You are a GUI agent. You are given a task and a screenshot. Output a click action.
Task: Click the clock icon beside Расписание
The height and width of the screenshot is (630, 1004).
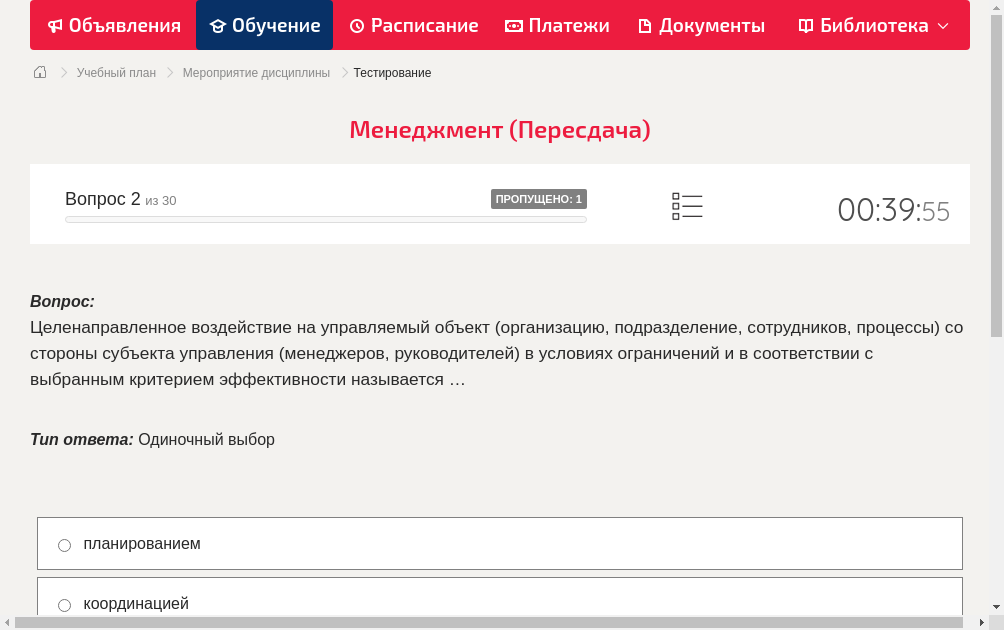click(355, 25)
